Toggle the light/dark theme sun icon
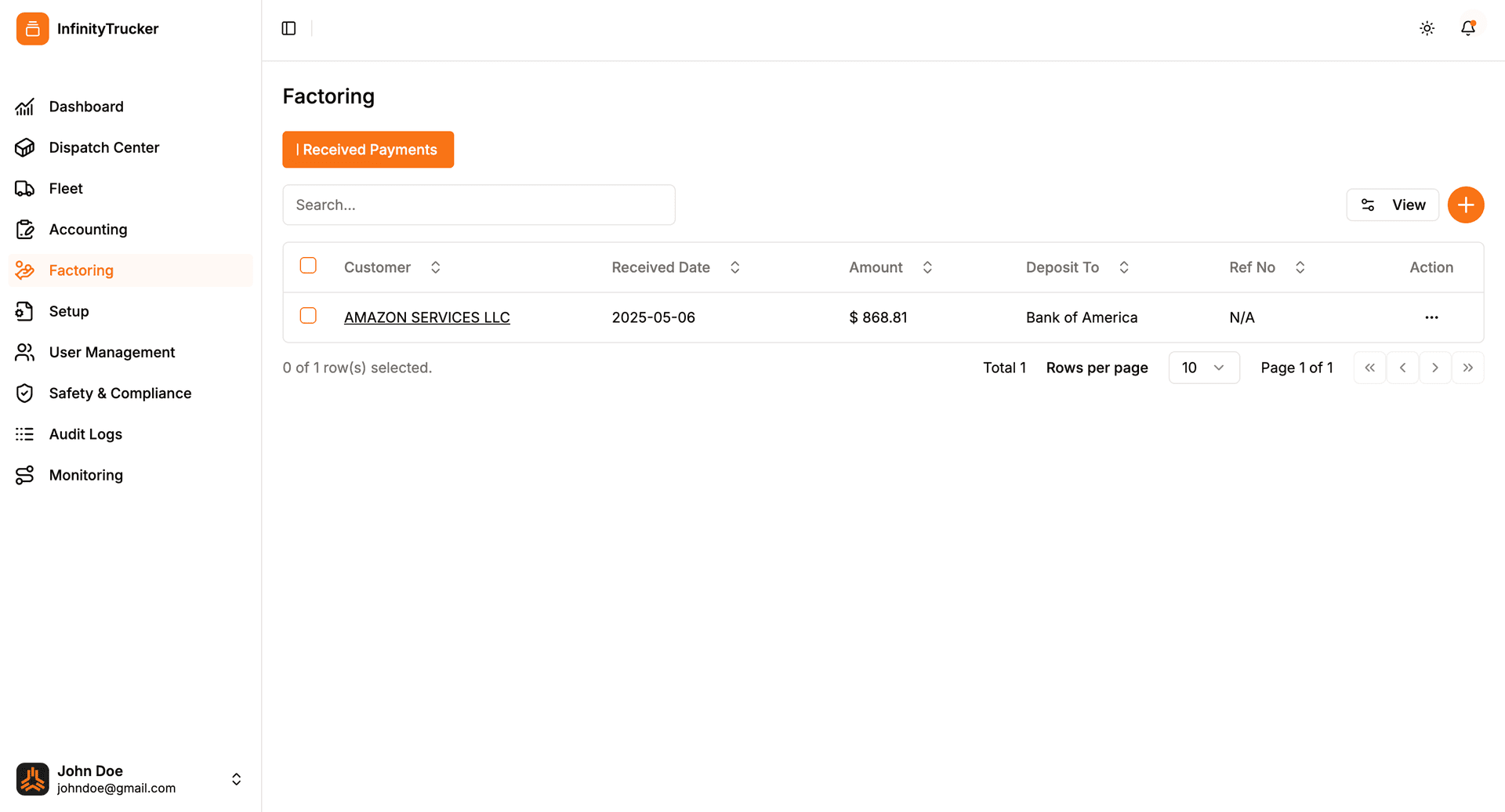Viewport: 1505px width, 812px height. [x=1427, y=28]
